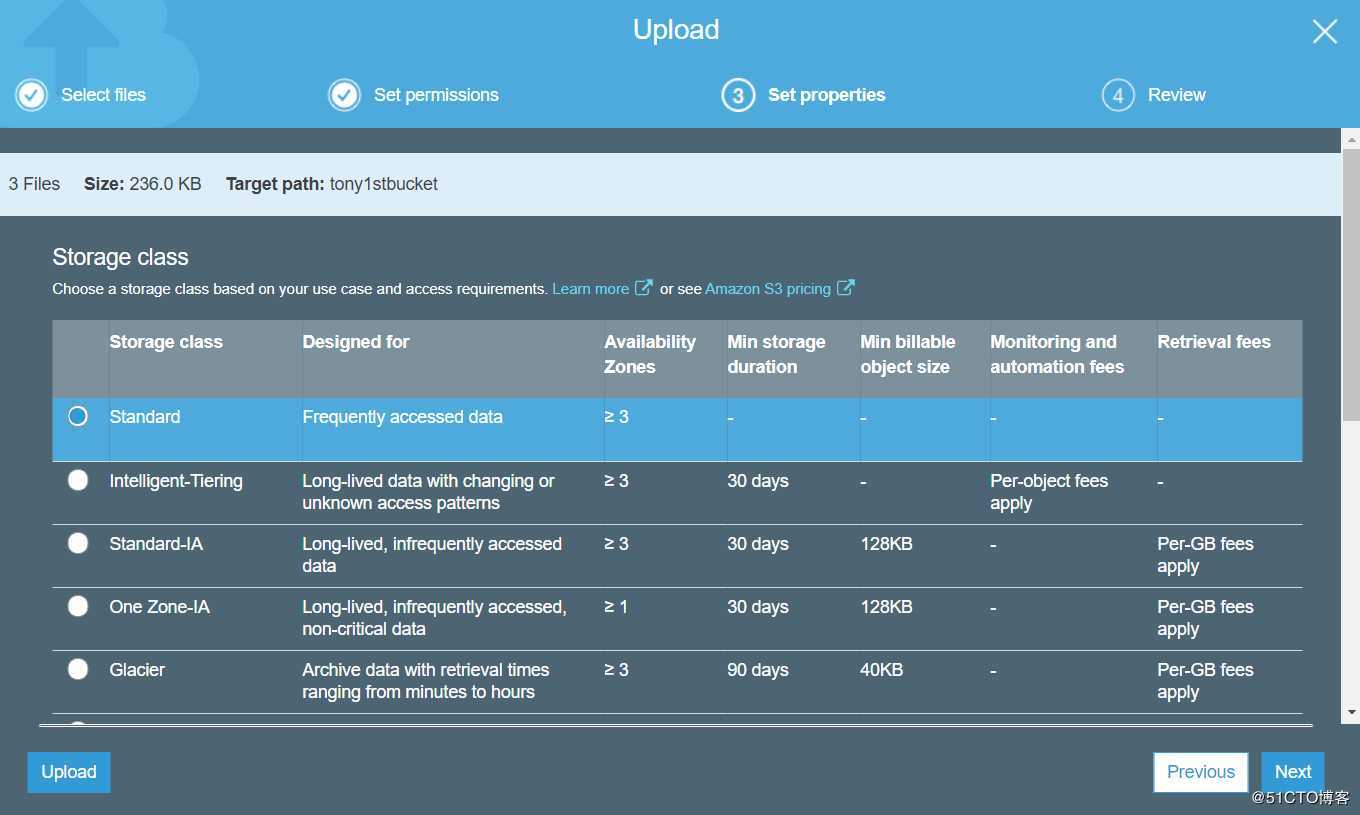Viewport: 1360px width, 815px height.
Task: Click the step 3 circle icon
Action: [738, 95]
